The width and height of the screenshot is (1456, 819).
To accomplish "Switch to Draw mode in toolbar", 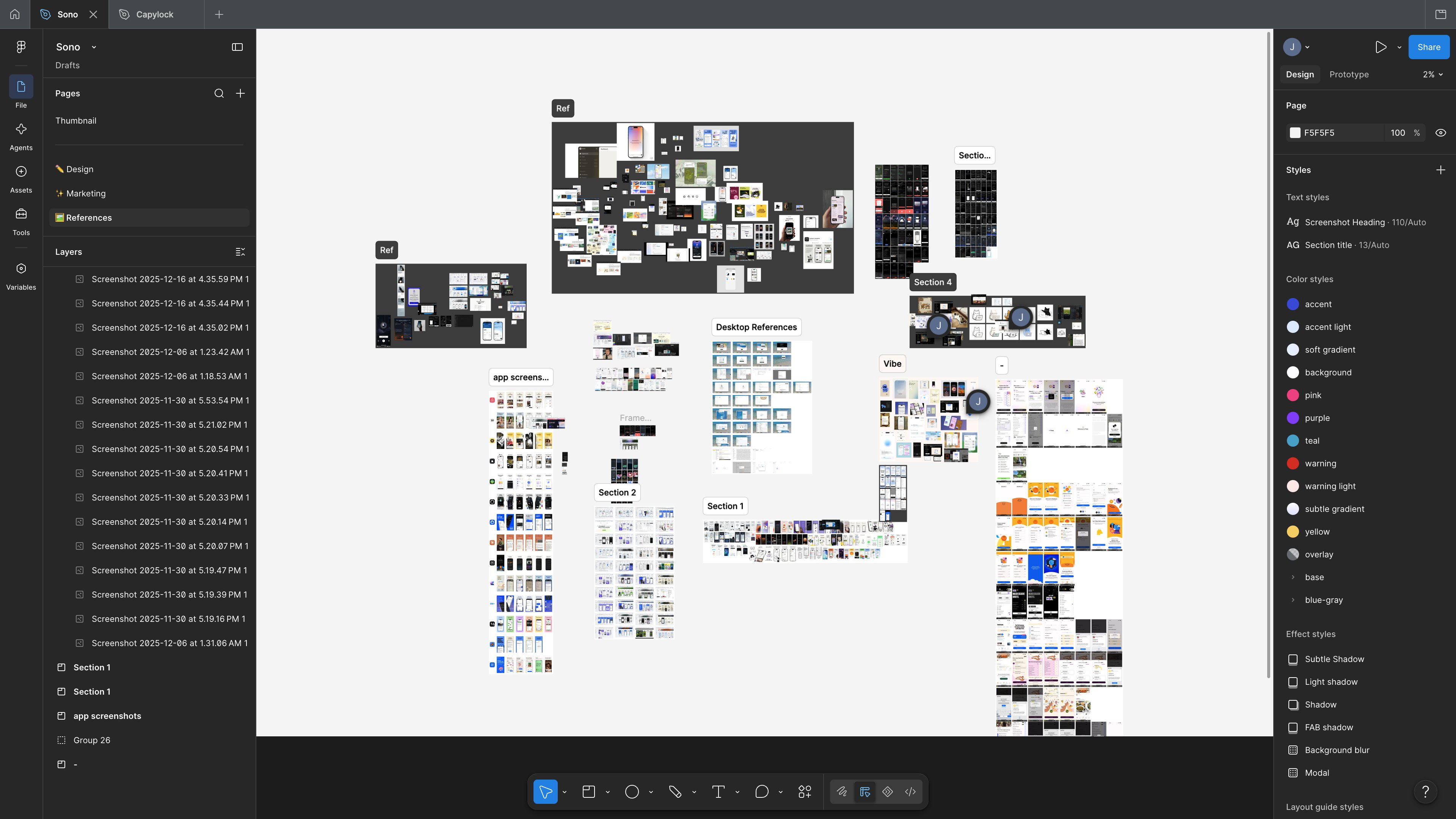I will pyautogui.click(x=842, y=791).
